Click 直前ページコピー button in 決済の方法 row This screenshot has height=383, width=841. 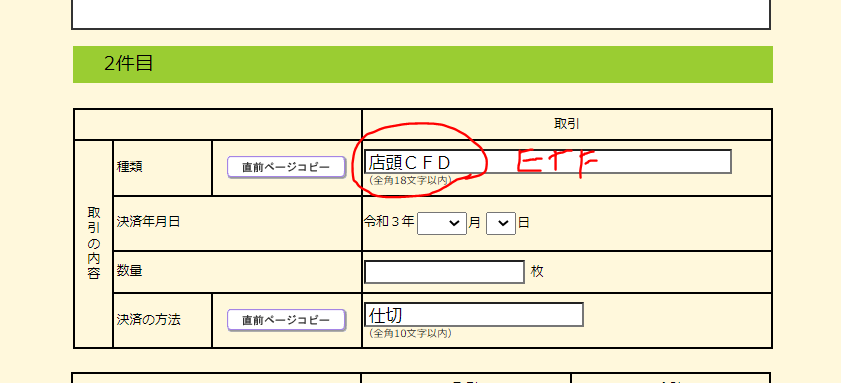click(x=286, y=320)
